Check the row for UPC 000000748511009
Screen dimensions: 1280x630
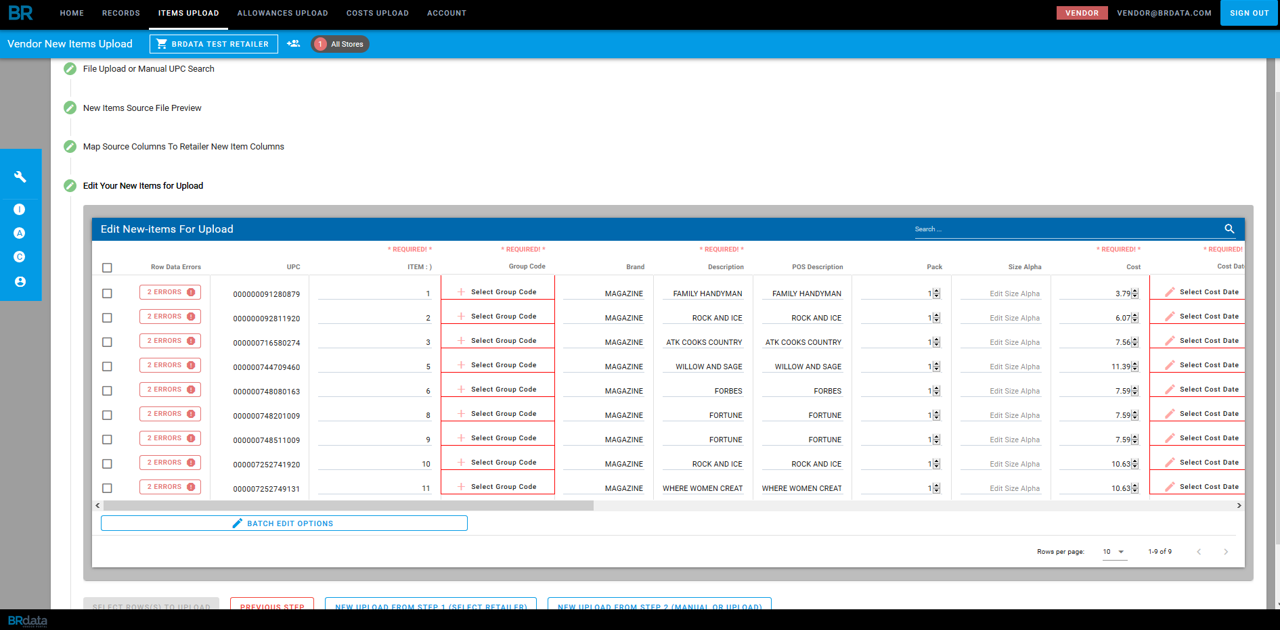pyautogui.click(x=107, y=440)
